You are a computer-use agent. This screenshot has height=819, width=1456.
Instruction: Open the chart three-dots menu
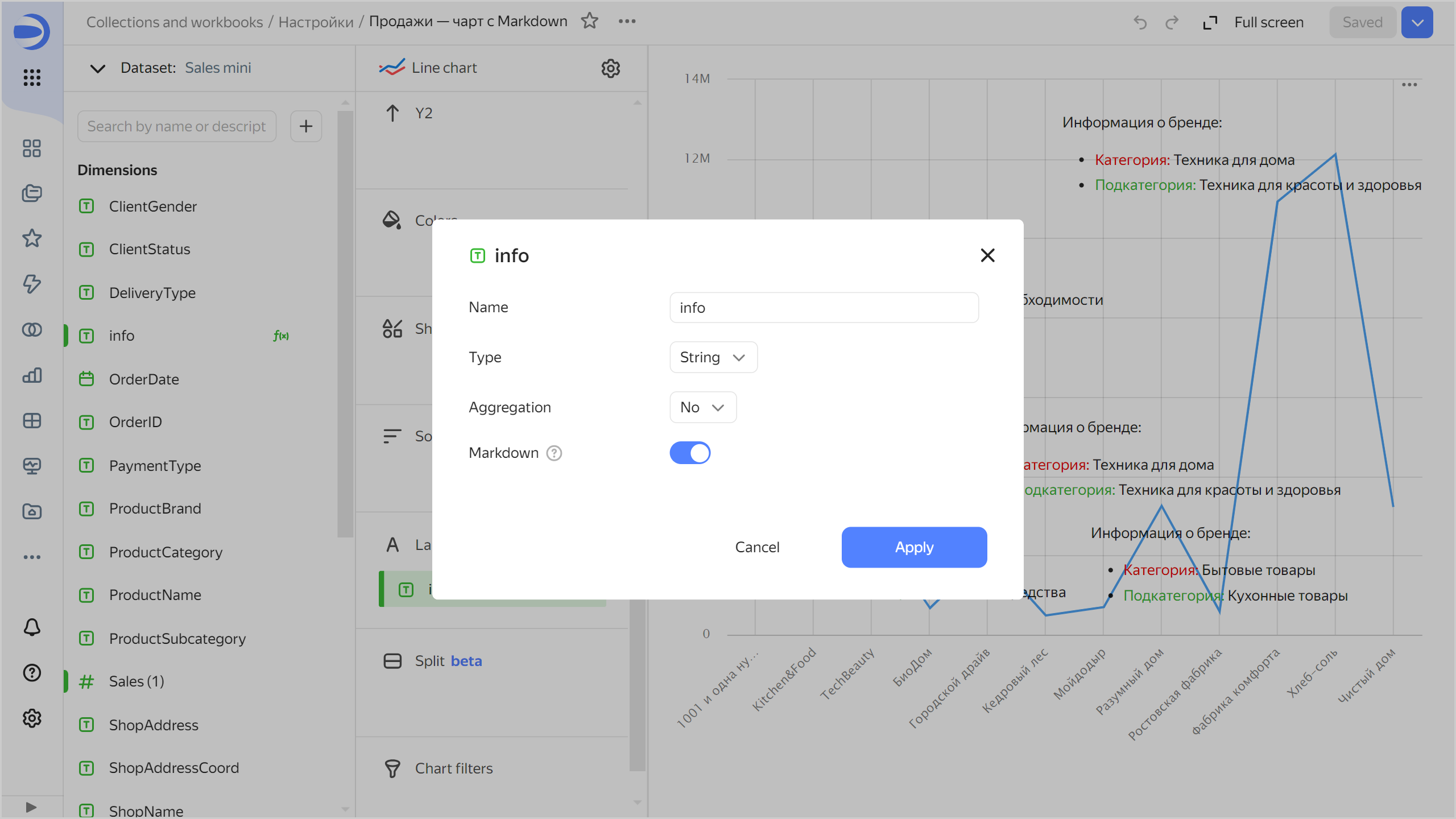point(1409,85)
